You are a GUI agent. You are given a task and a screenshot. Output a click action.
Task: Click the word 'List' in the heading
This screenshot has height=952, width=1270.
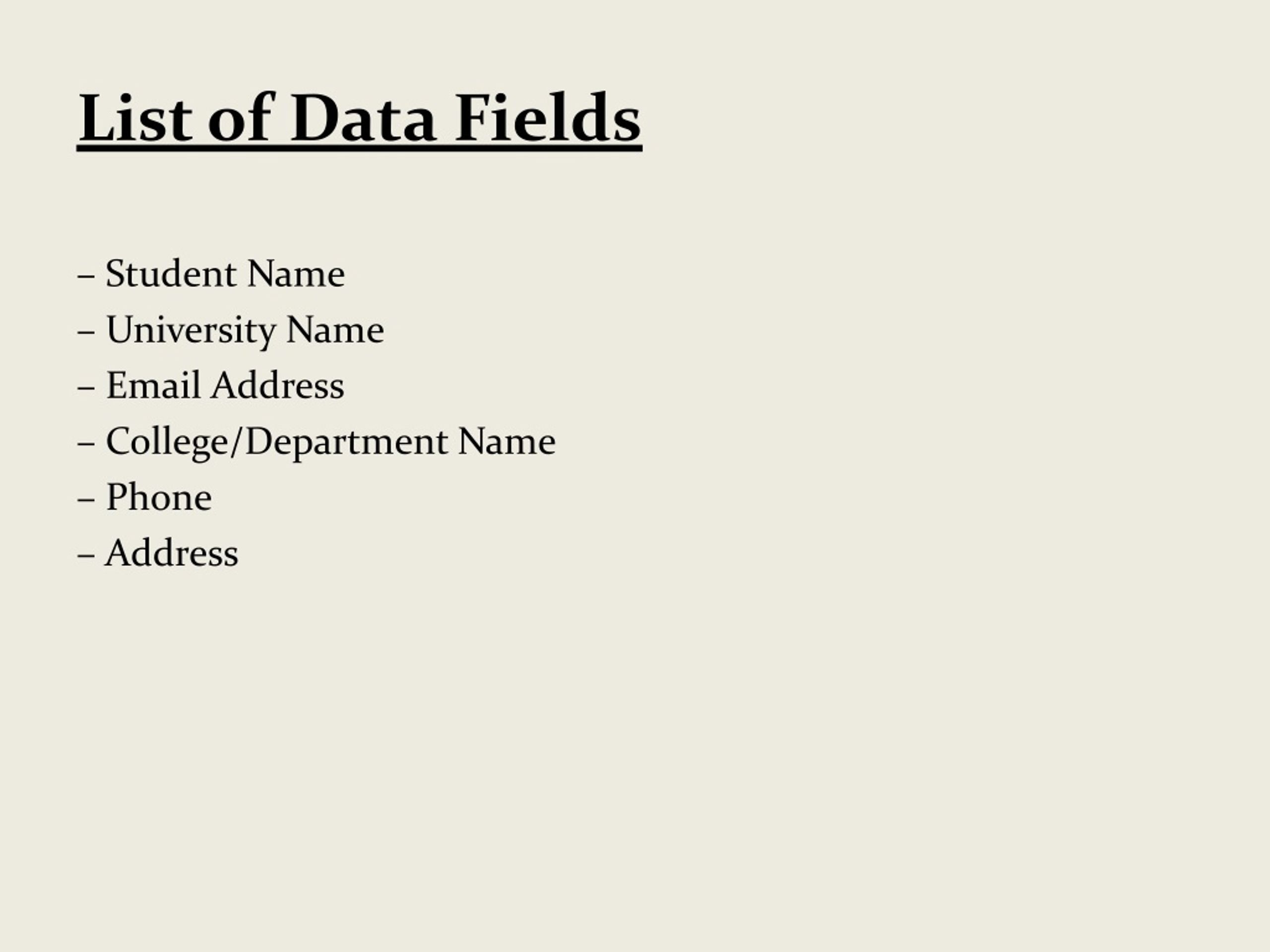[x=135, y=118]
